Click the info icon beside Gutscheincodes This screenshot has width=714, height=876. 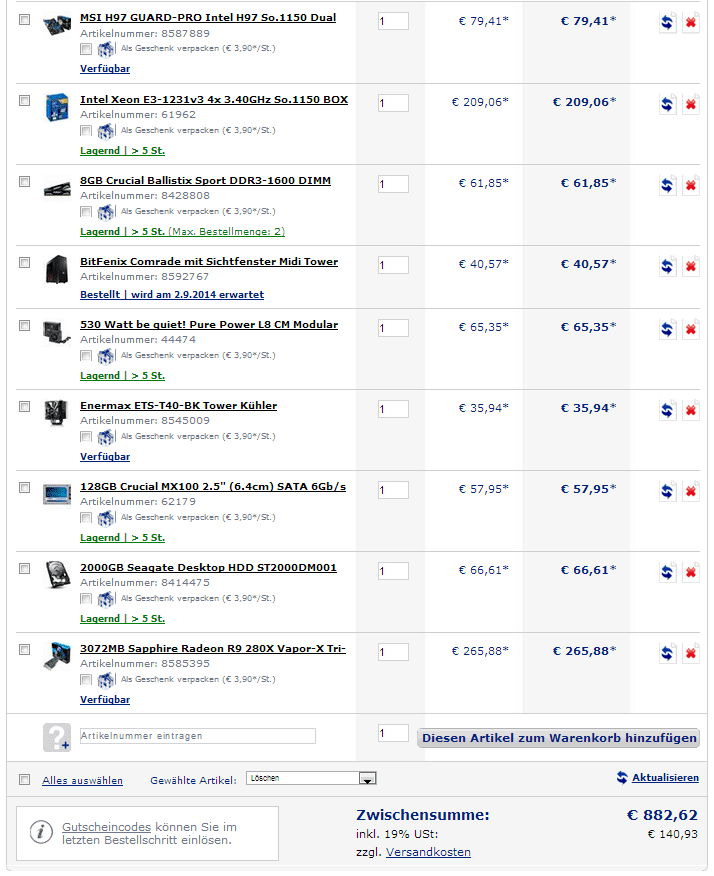[x=41, y=832]
